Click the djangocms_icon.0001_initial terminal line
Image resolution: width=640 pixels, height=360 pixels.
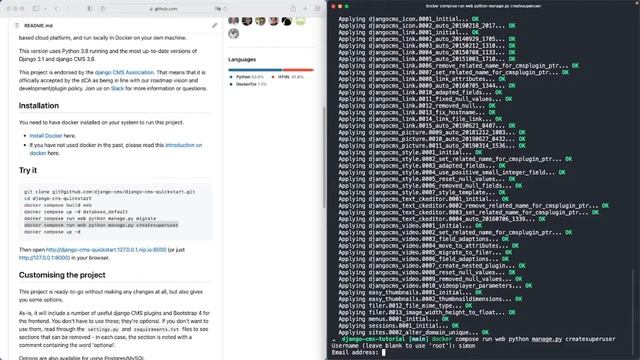click(409, 19)
